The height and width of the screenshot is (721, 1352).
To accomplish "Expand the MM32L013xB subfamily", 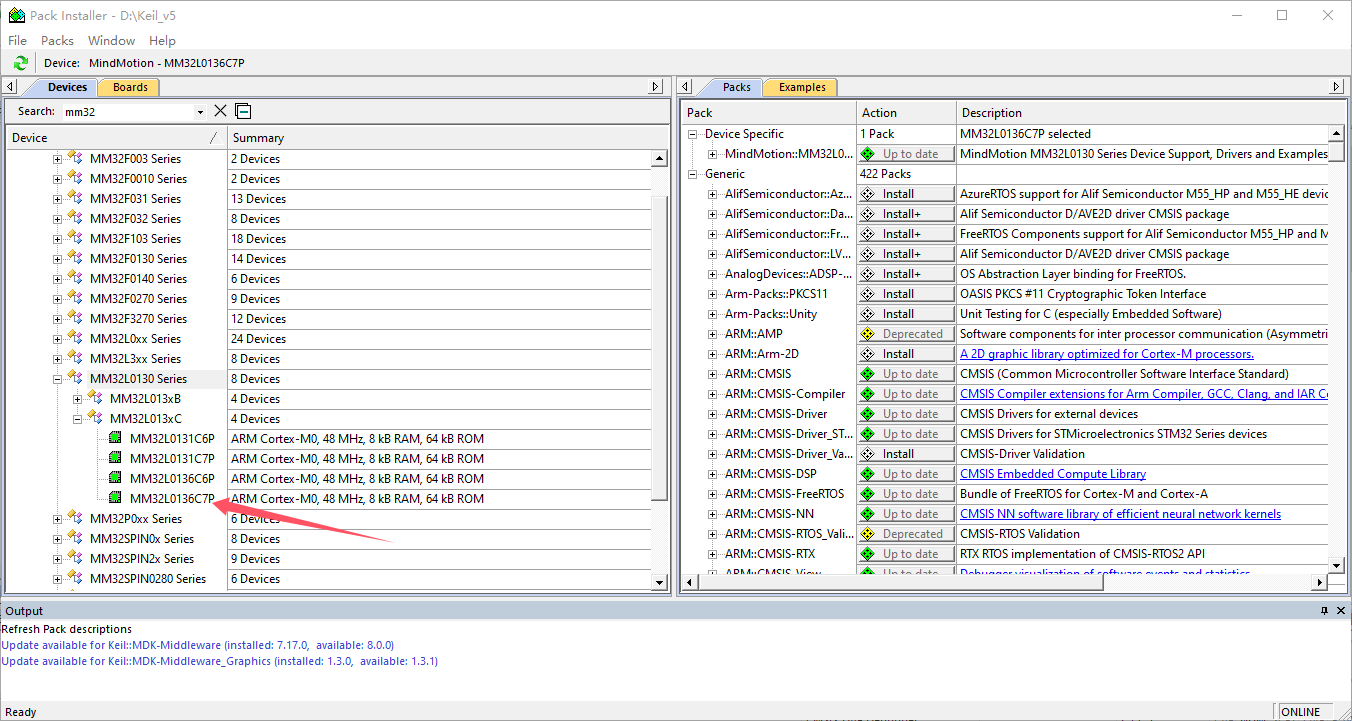I will (x=77, y=399).
